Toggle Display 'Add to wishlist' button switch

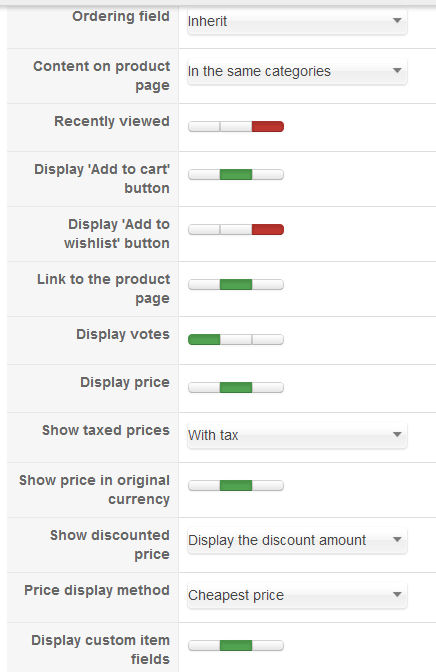coord(236,229)
